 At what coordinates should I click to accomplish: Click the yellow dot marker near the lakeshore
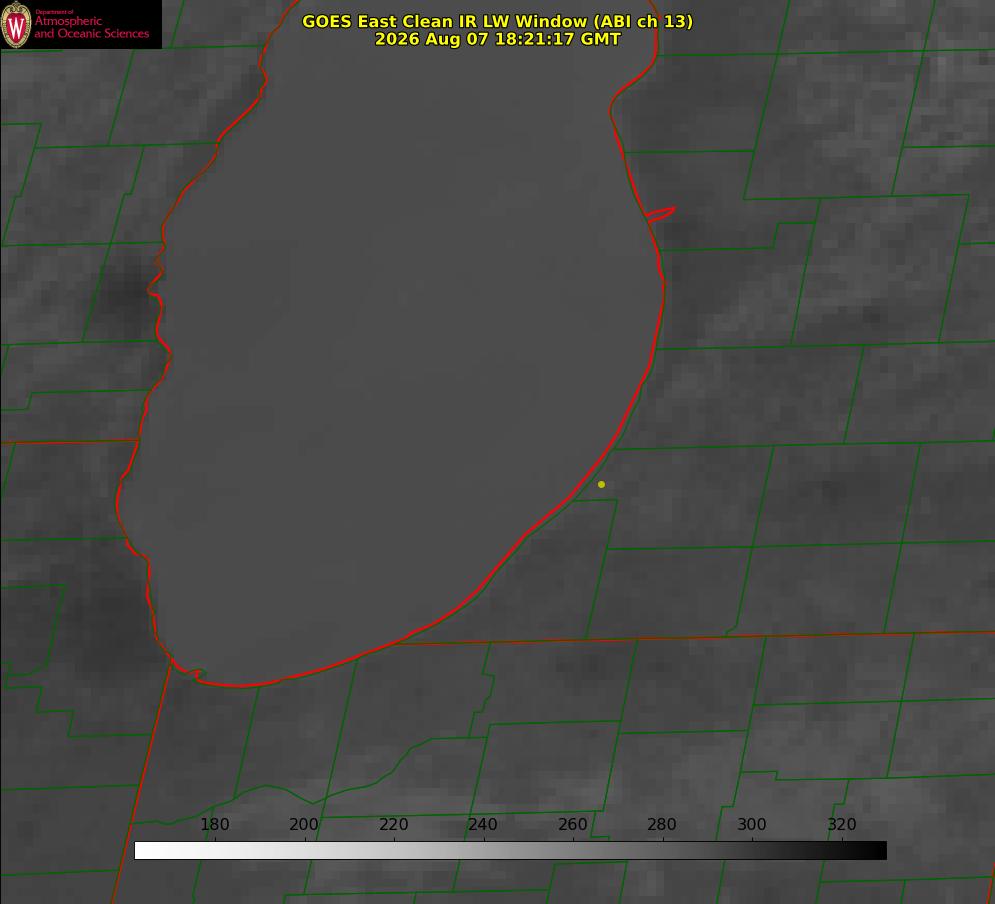601,484
